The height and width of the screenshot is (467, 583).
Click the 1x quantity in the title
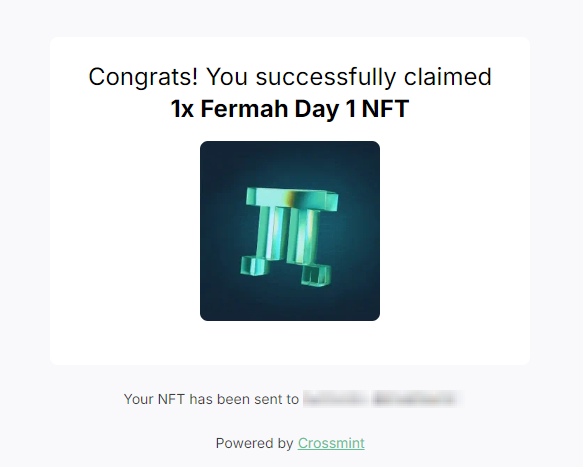(182, 109)
